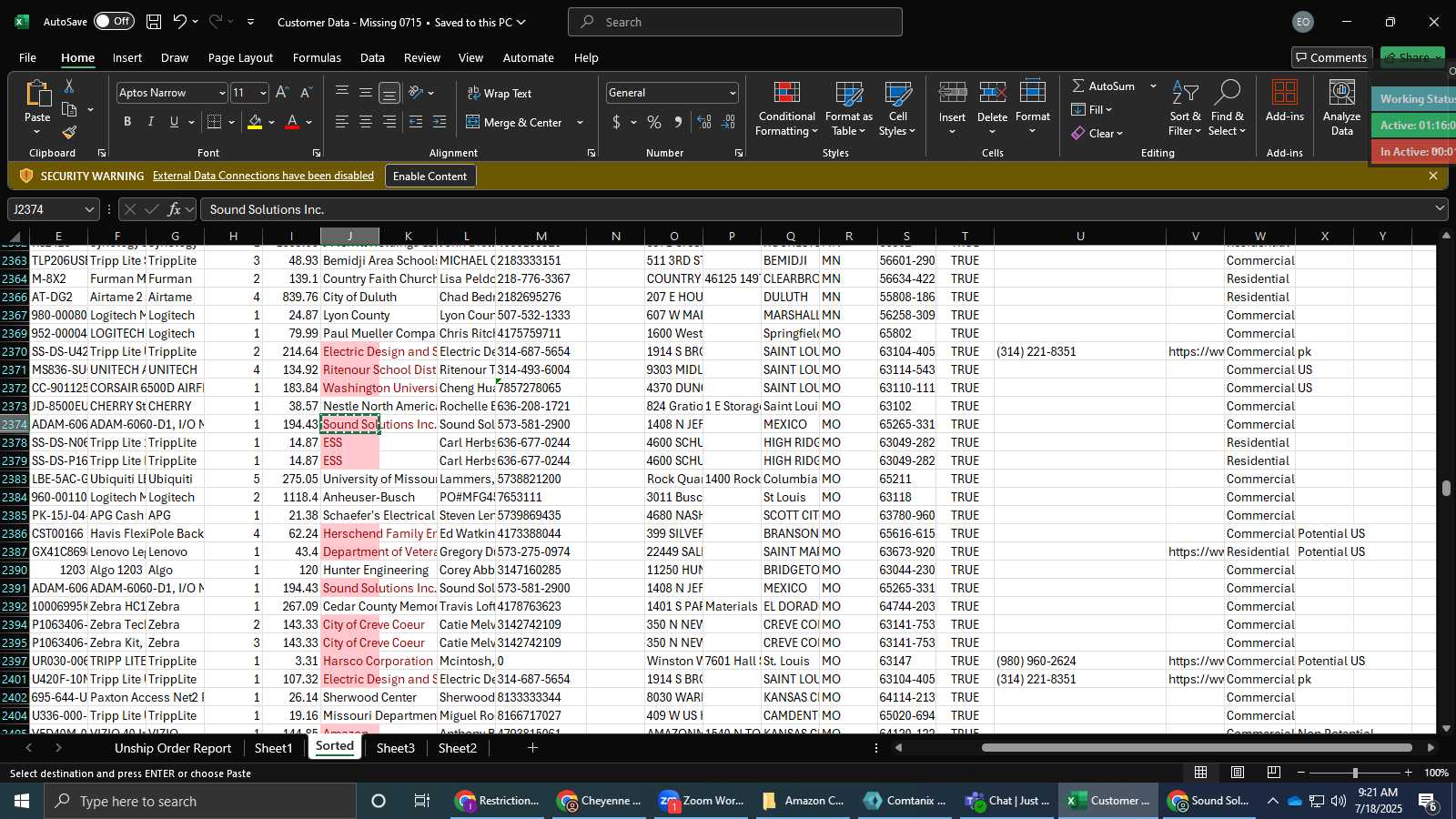Expand the formula bar chevron
Image resolution: width=1456 pixels, height=819 pixels.
(1440, 208)
